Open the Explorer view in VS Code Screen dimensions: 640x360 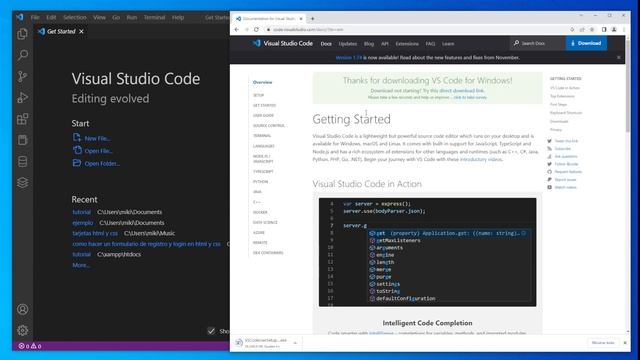(x=22, y=34)
